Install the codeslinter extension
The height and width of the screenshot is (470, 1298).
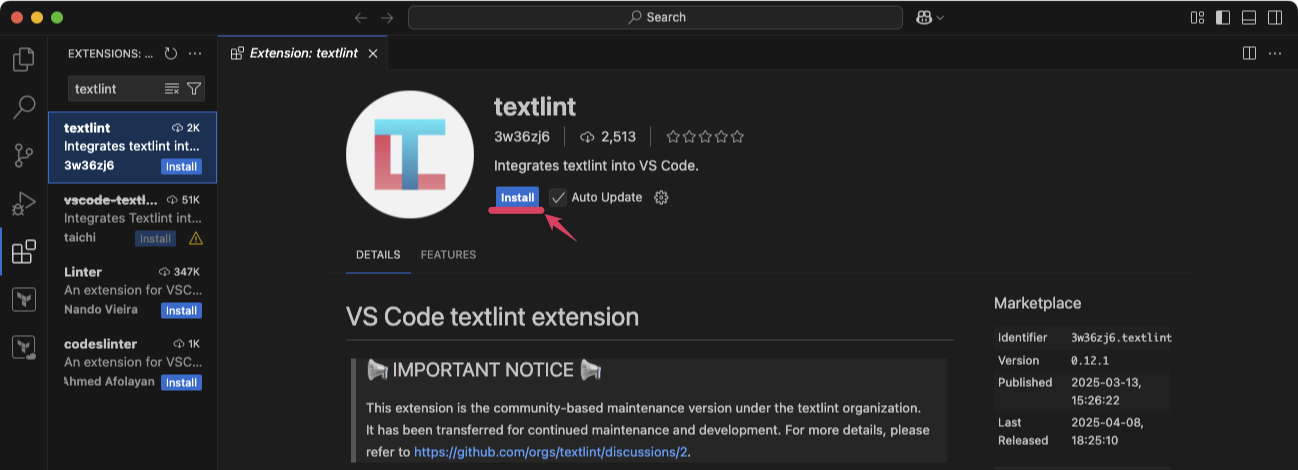(x=181, y=382)
